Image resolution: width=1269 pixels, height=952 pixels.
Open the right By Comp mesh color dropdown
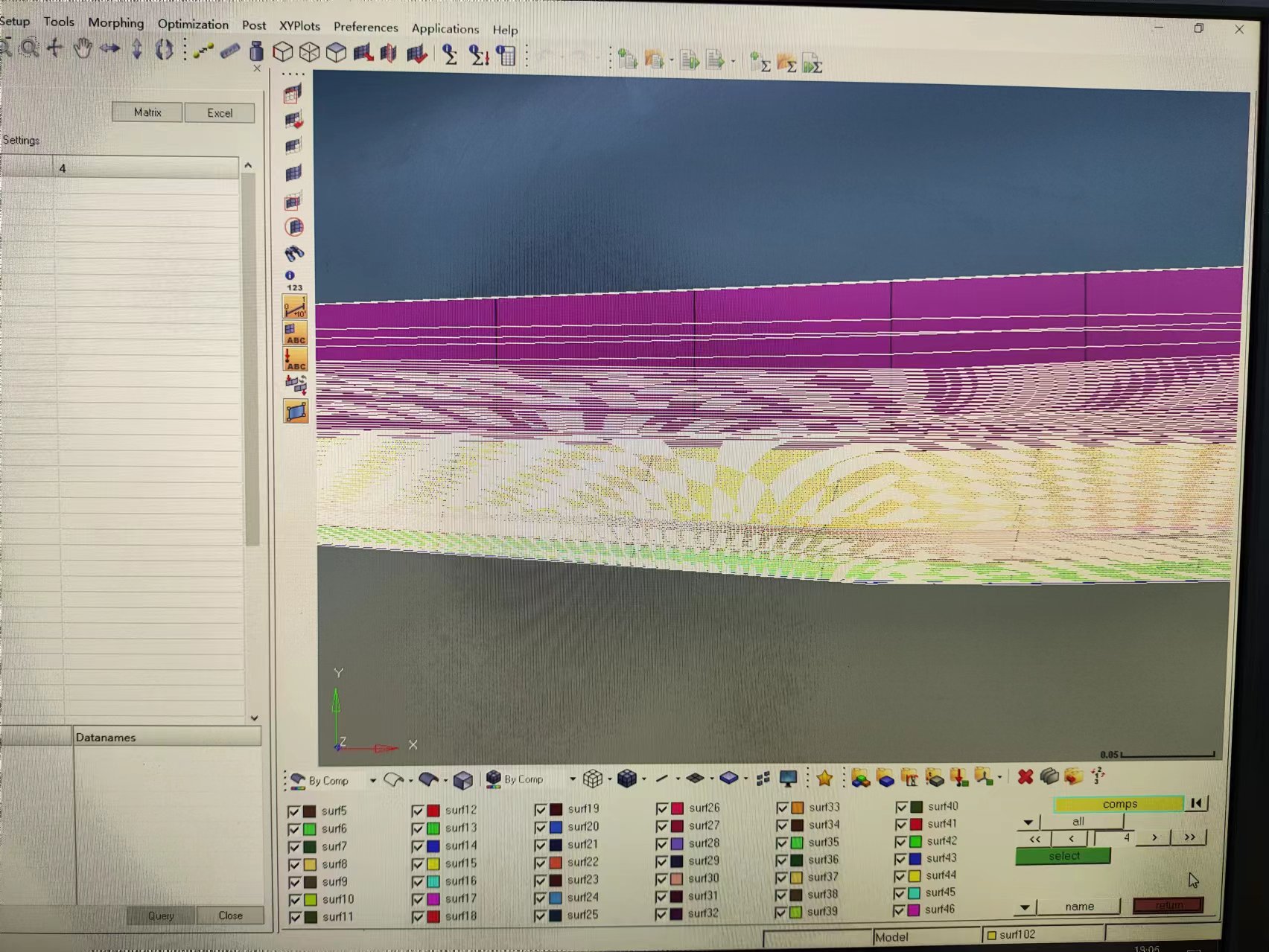tap(572, 779)
